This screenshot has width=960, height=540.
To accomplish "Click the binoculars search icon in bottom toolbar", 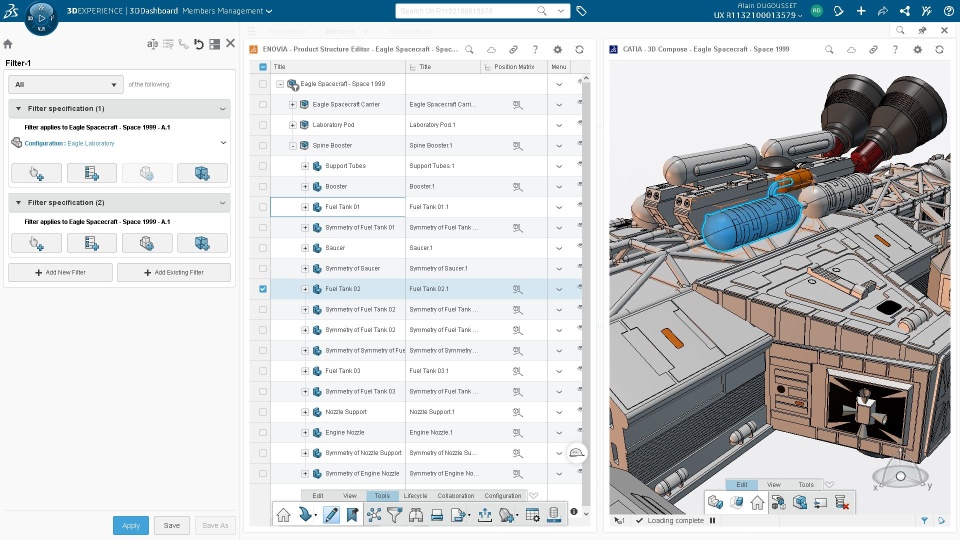I will click(x=416, y=515).
